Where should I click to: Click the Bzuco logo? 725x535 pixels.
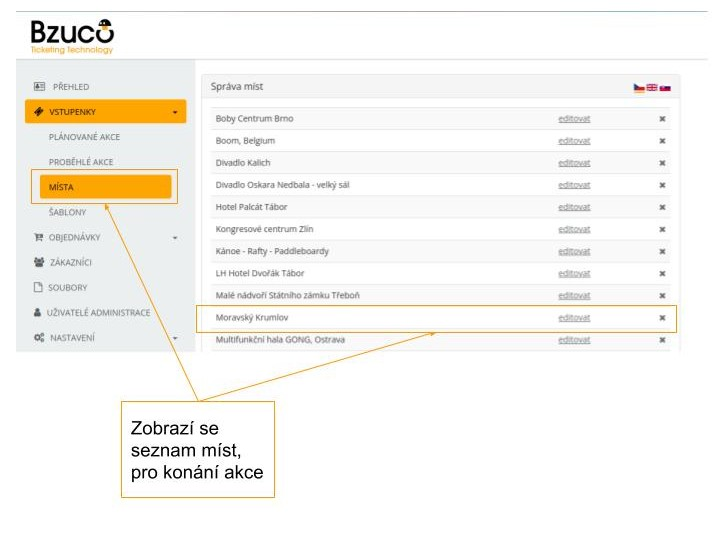point(72,34)
